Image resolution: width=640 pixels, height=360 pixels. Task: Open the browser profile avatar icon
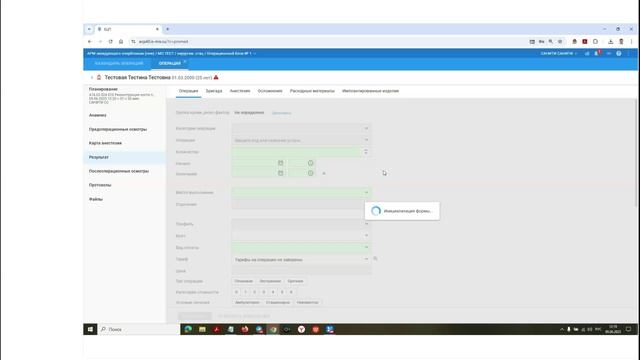621,41
